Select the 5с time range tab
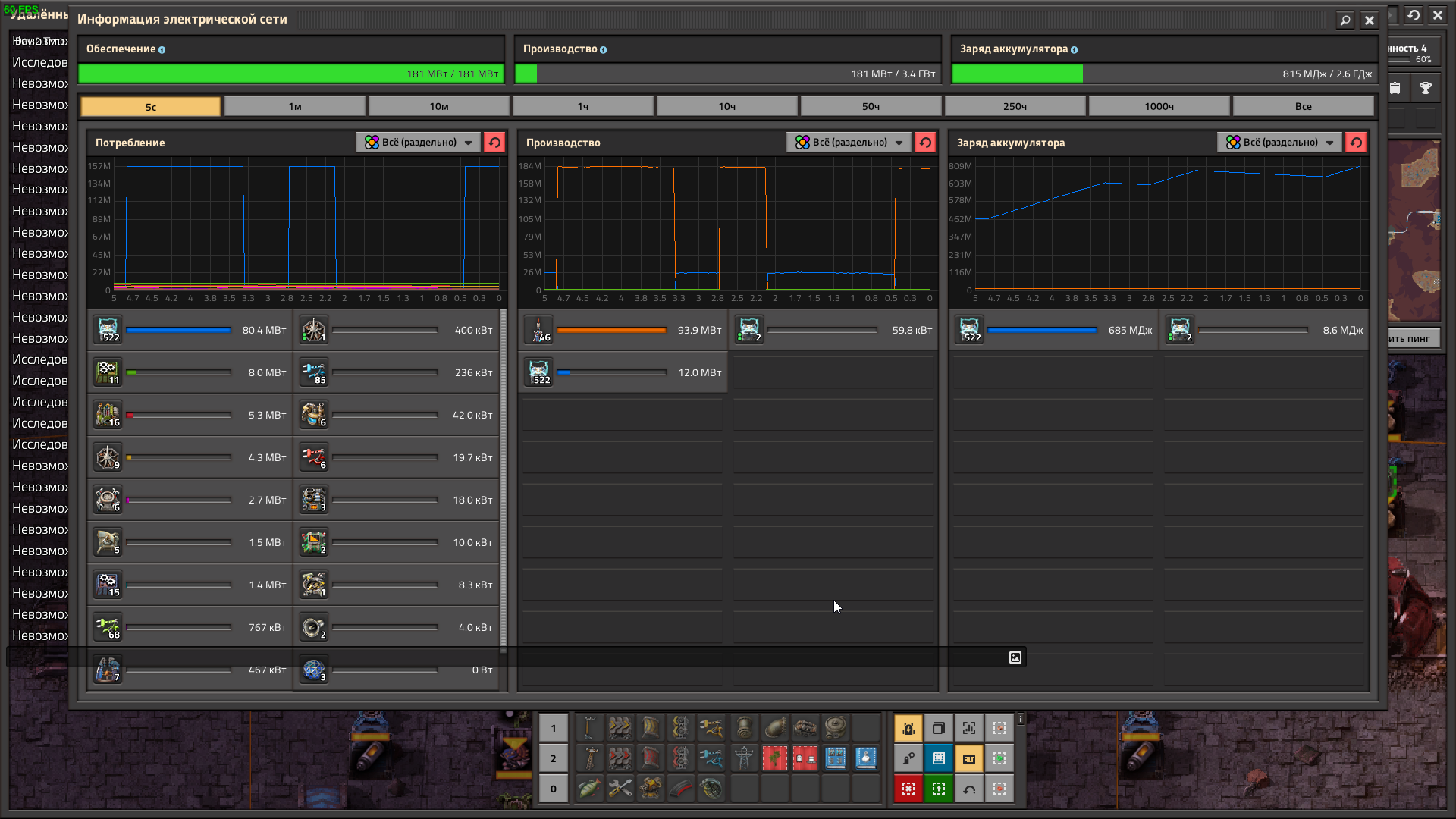 pos(151,106)
